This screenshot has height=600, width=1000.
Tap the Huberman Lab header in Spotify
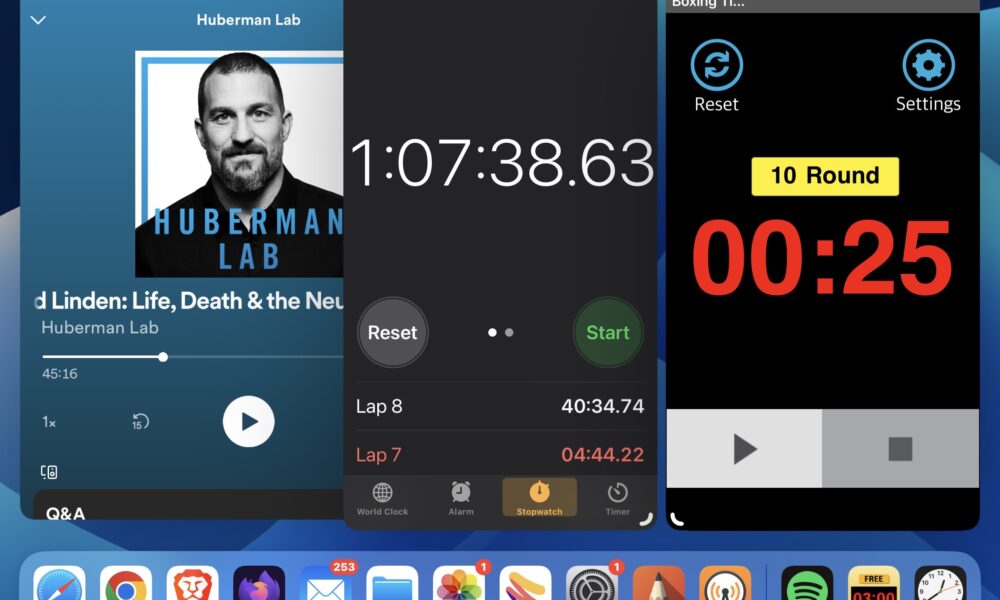[x=248, y=20]
